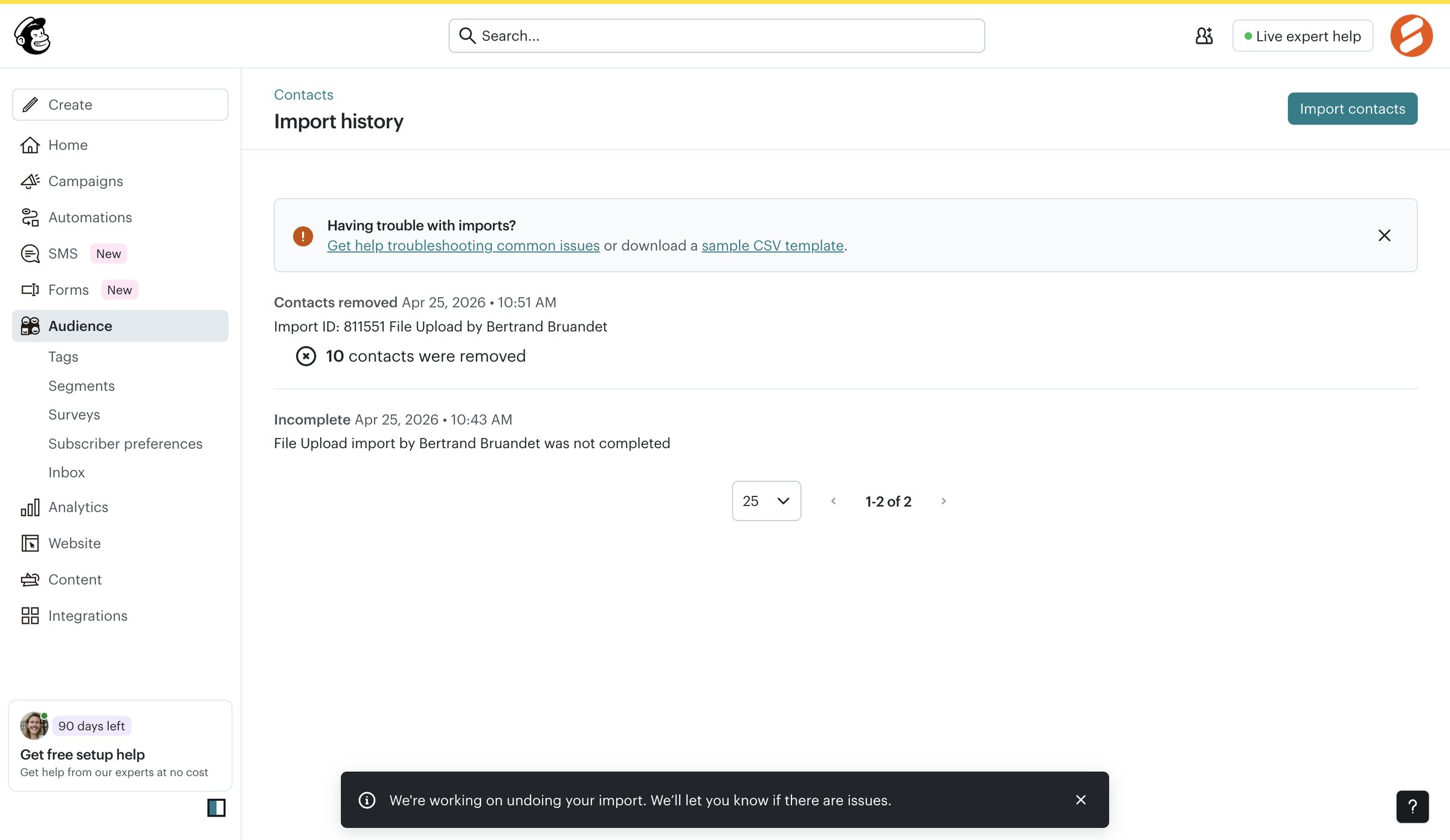Go to Home in the sidebar
Image resolution: width=1450 pixels, height=840 pixels.
(x=120, y=145)
